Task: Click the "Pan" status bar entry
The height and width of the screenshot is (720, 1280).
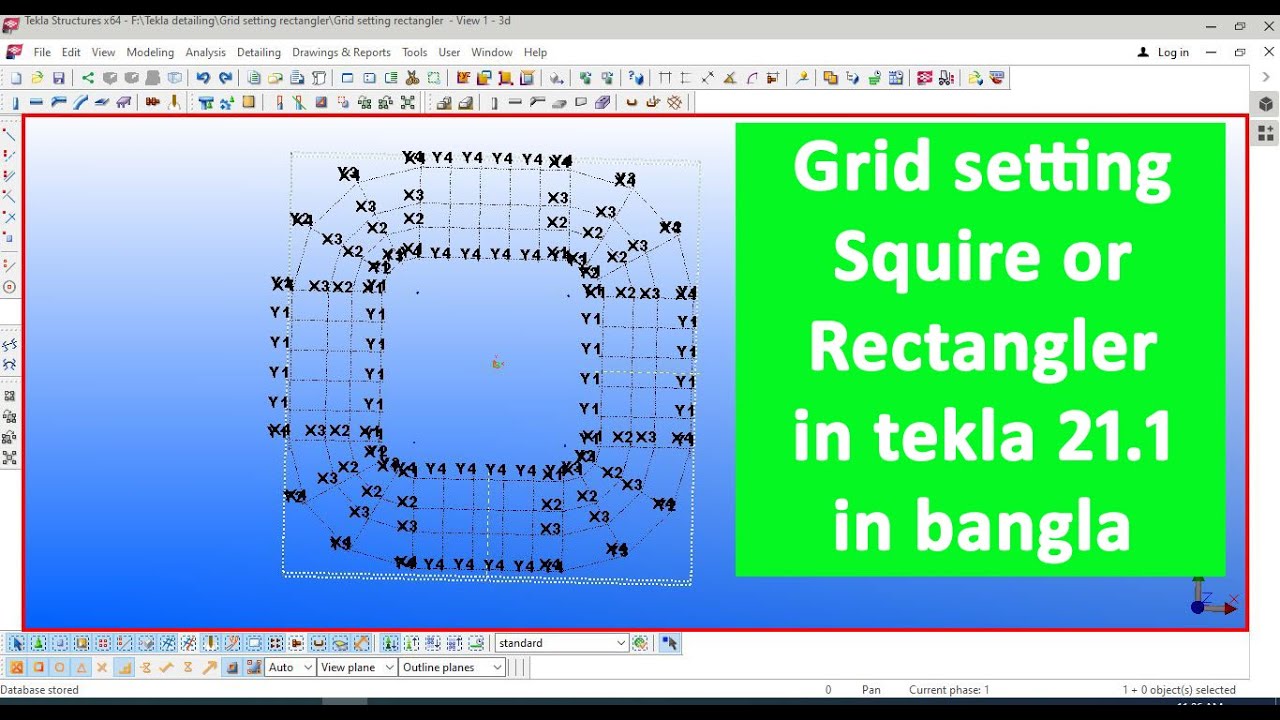Action: point(871,690)
